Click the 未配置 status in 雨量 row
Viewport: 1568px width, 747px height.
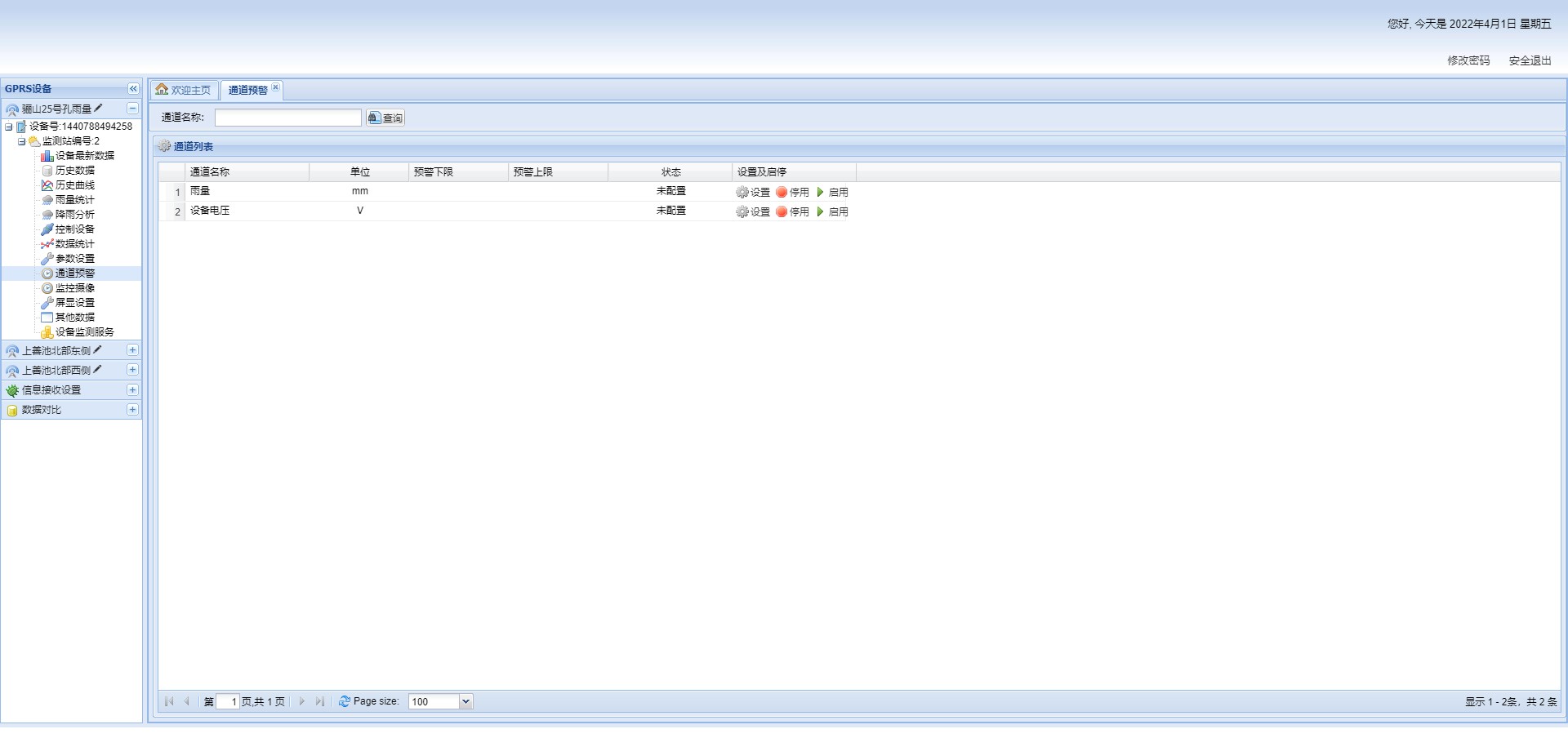670,191
